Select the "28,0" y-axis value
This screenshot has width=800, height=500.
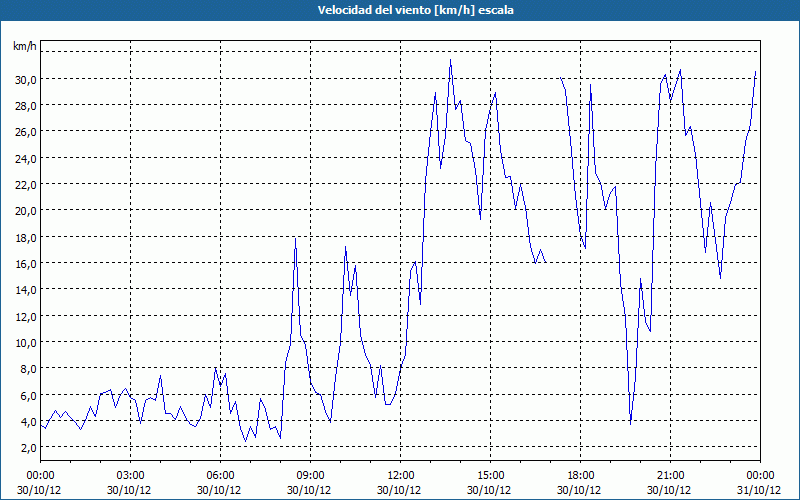(x=25, y=106)
